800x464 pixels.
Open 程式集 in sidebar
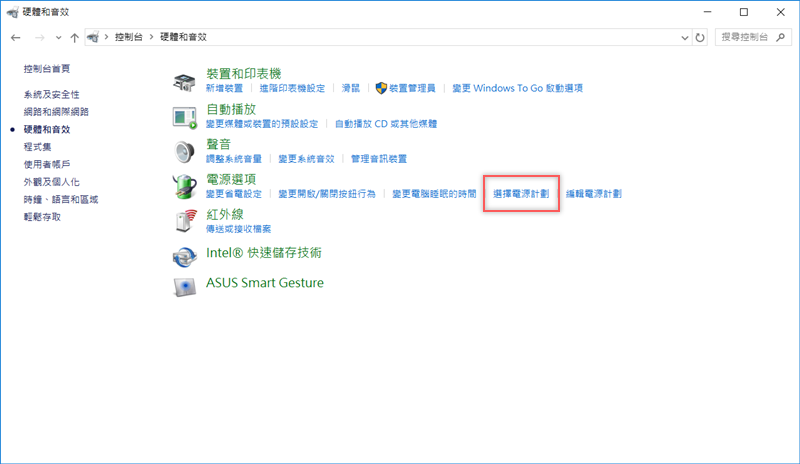tap(37, 147)
